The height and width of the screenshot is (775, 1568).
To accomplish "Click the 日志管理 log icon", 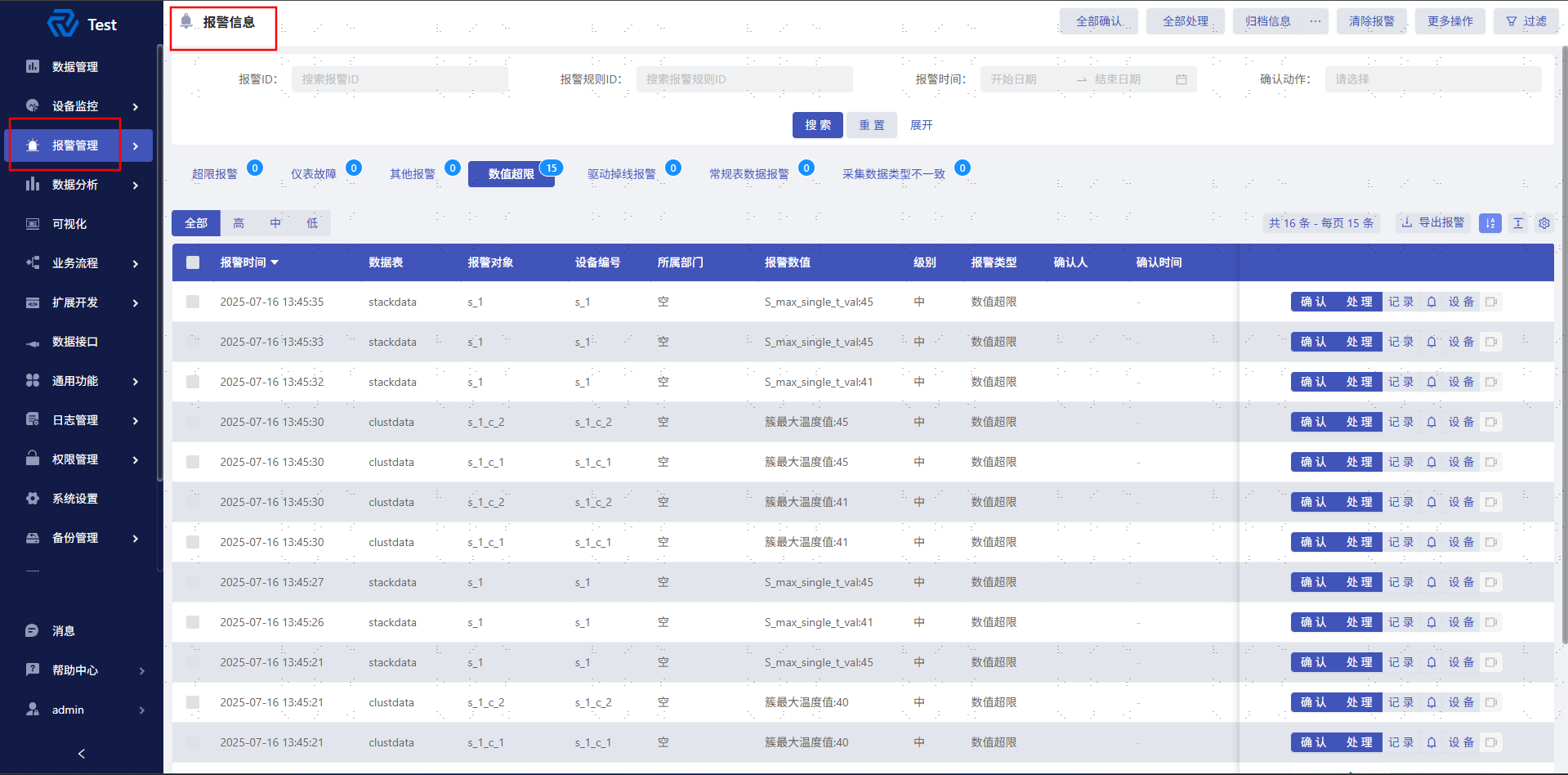I will (33, 420).
